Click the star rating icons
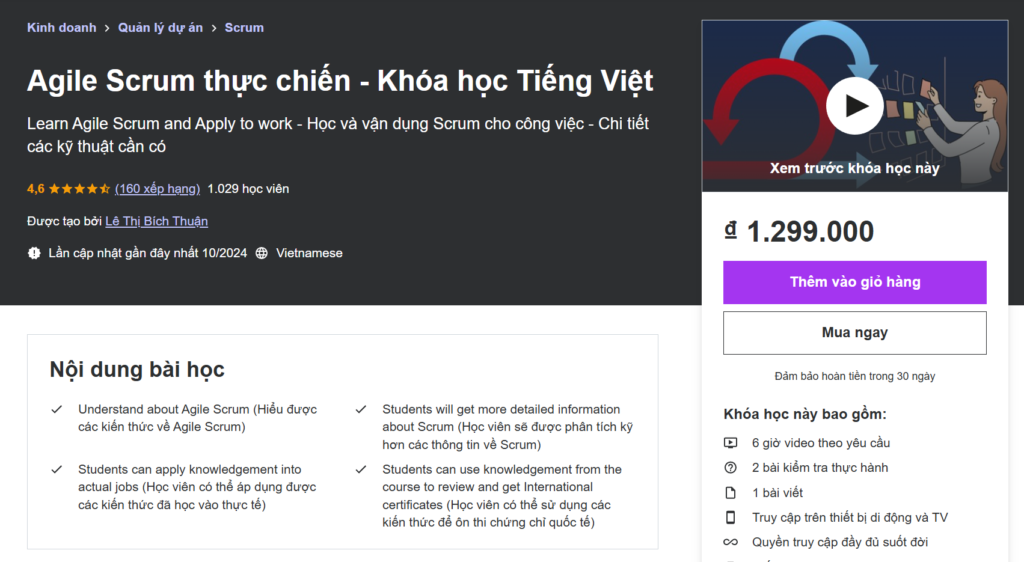The width and height of the screenshot is (1024, 562). point(79,189)
